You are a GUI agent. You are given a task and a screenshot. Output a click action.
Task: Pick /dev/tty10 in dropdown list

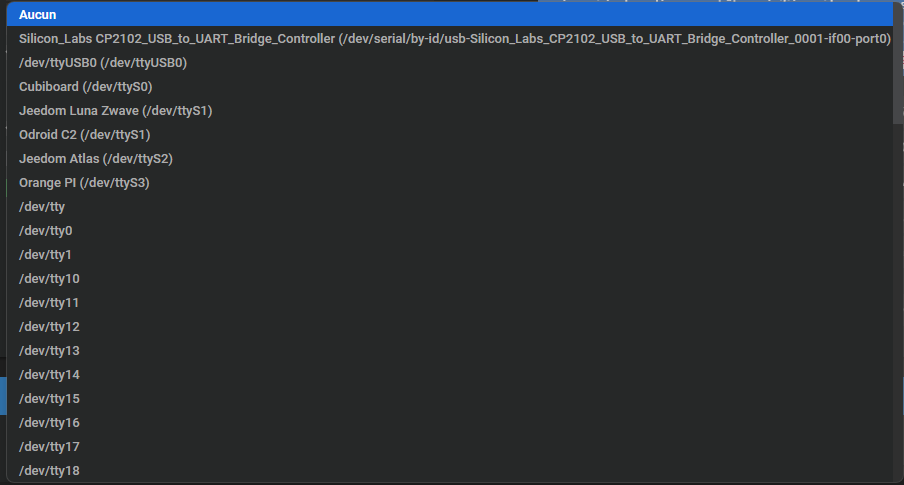(49, 279)
